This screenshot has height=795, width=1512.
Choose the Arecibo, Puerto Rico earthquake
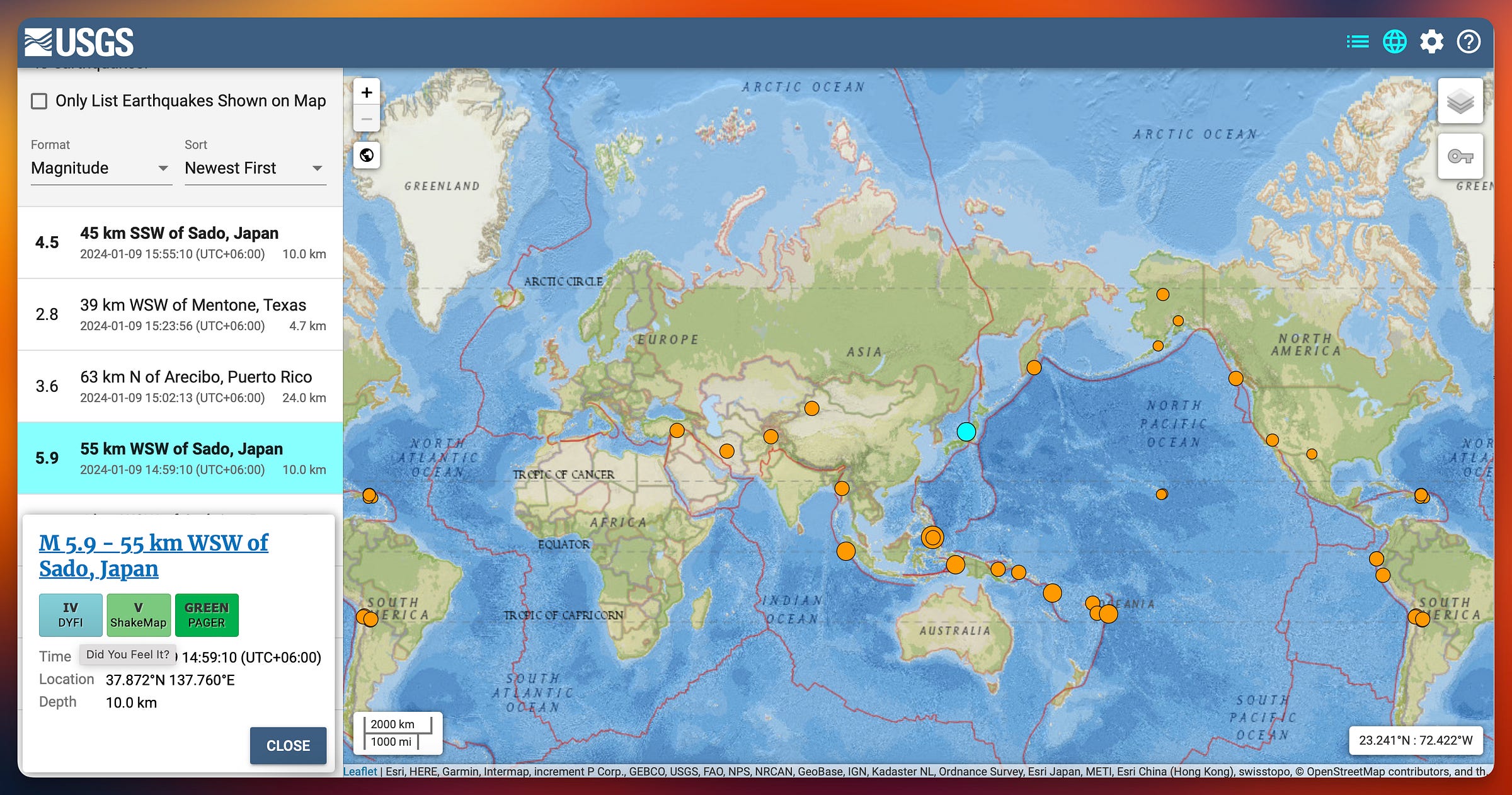[x=180, y=386]
